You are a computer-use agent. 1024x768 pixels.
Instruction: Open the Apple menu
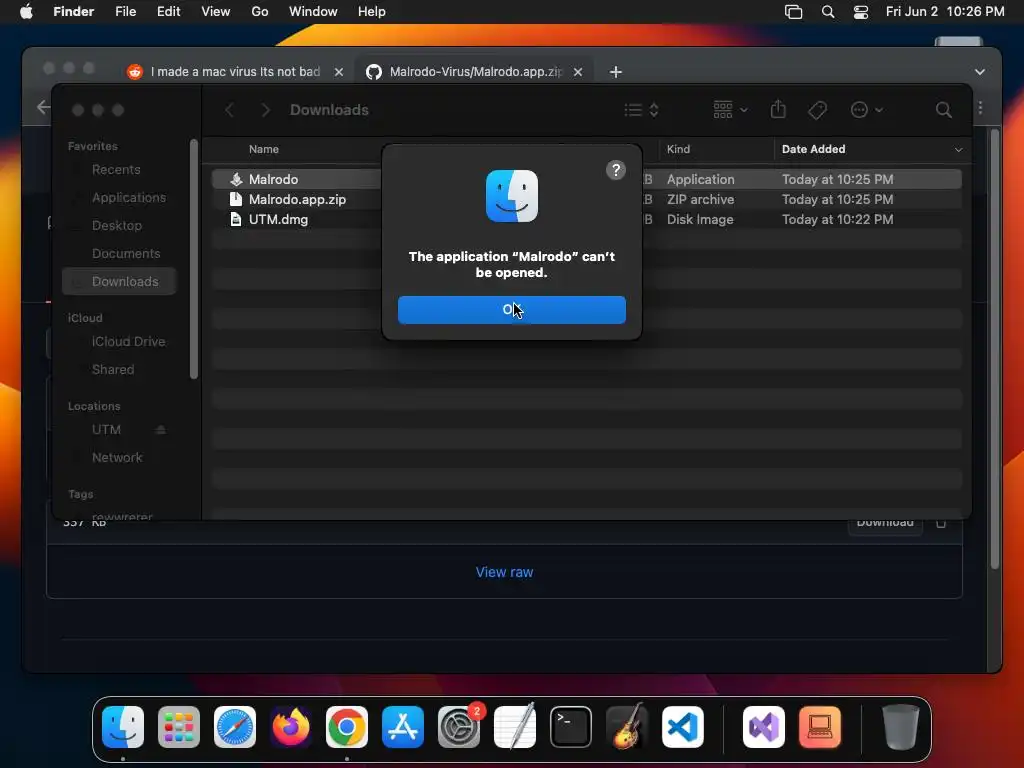(x=26, y=12)
